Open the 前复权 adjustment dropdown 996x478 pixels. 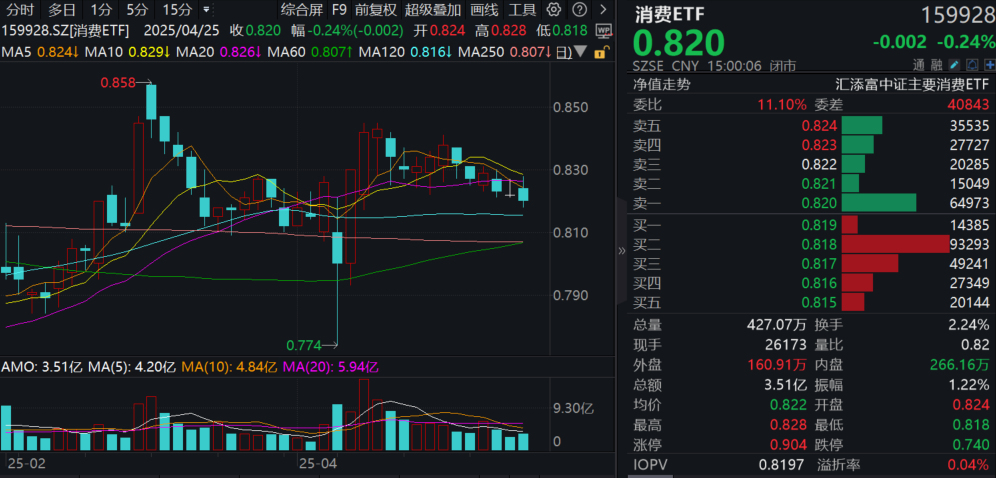click(x=375, y=10)
